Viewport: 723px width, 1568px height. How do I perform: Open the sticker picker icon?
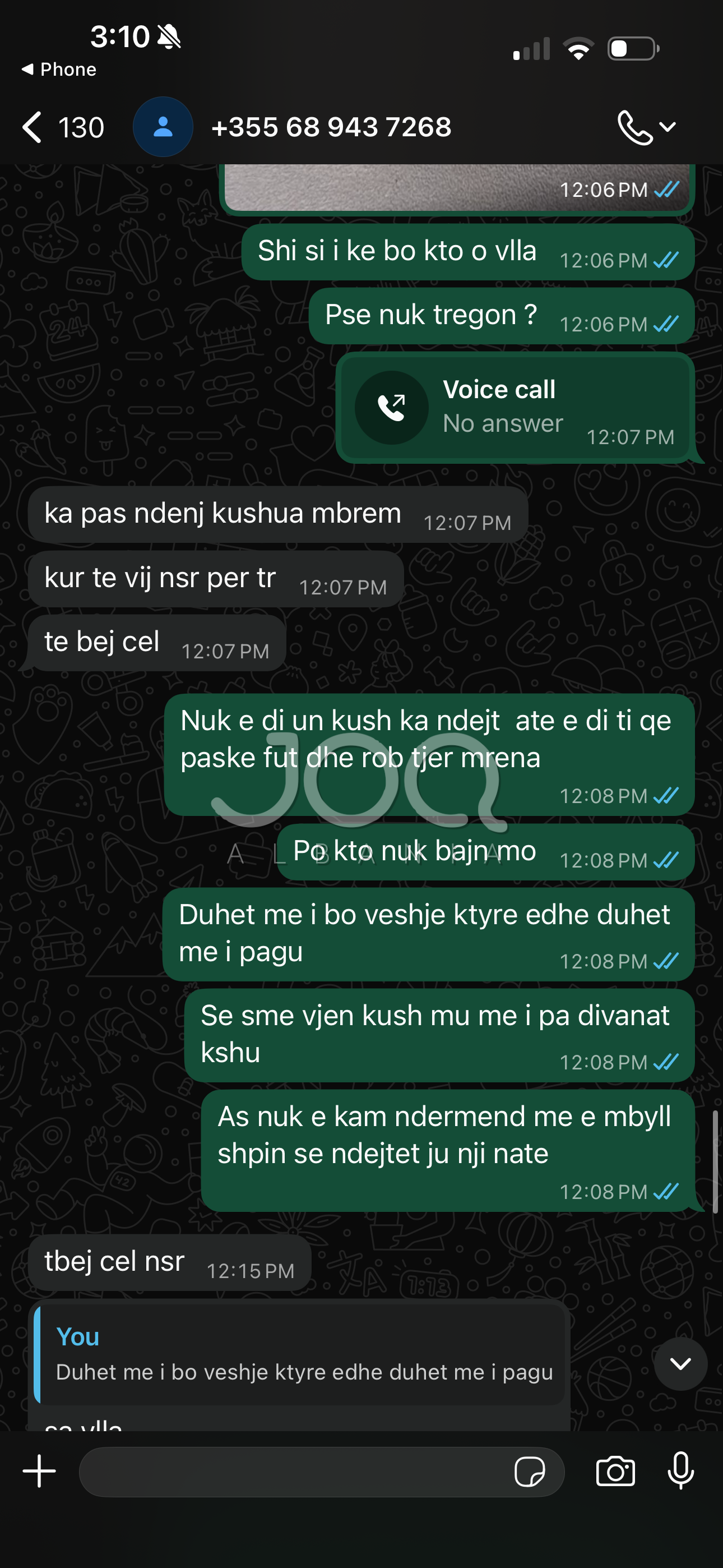pos(530,1472)
